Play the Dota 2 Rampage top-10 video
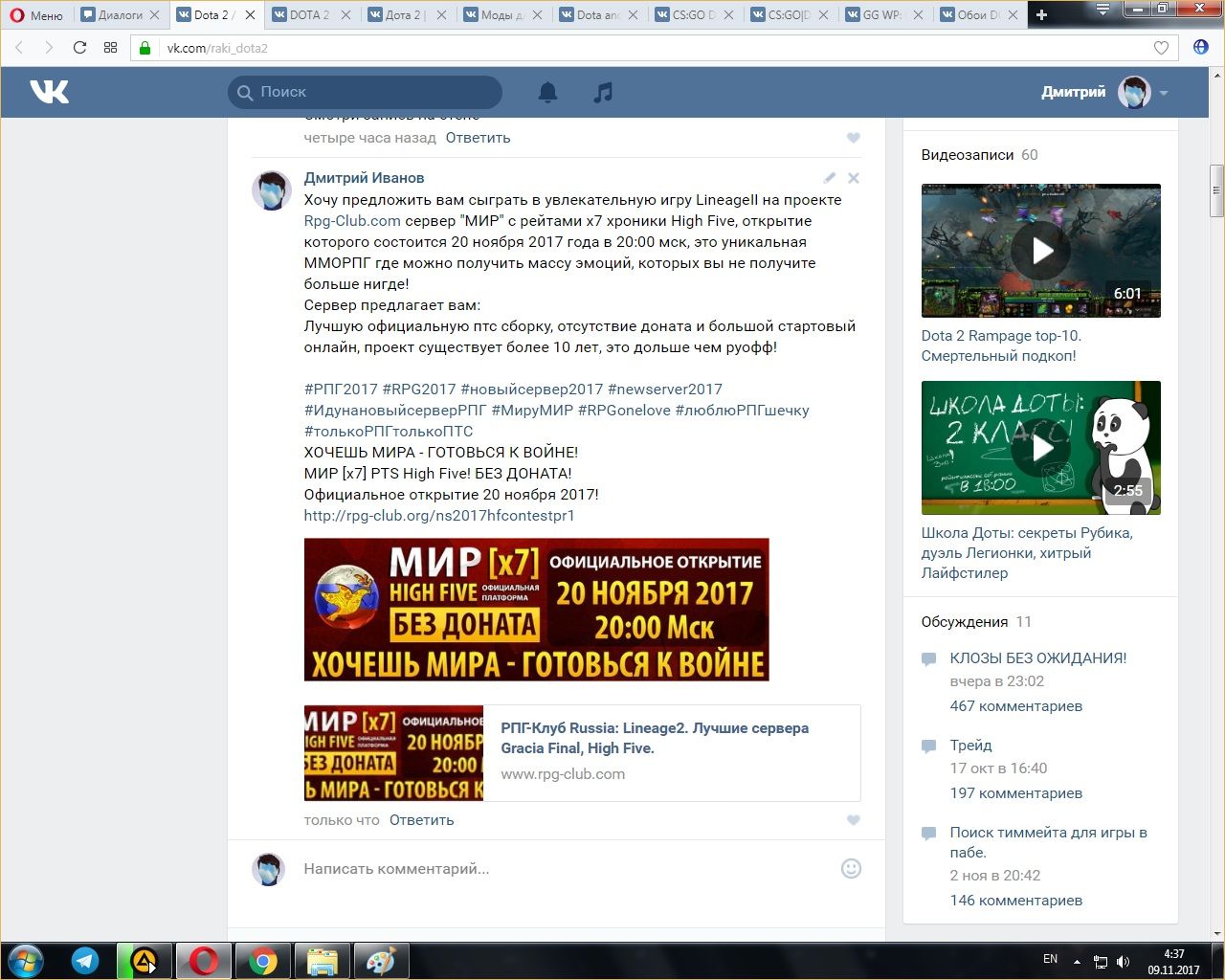The image size is (1225, 980). pyautogui.click(x=1041, y=251)
